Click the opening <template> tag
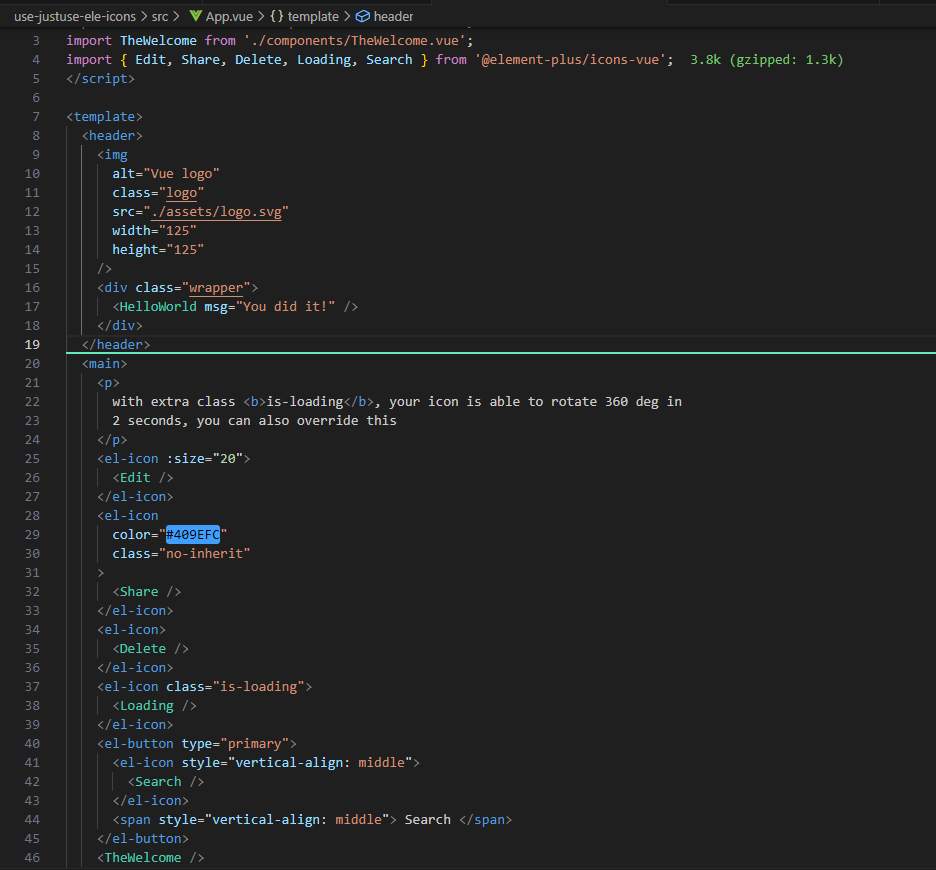The image size is (936, 870). coord(104,116)
